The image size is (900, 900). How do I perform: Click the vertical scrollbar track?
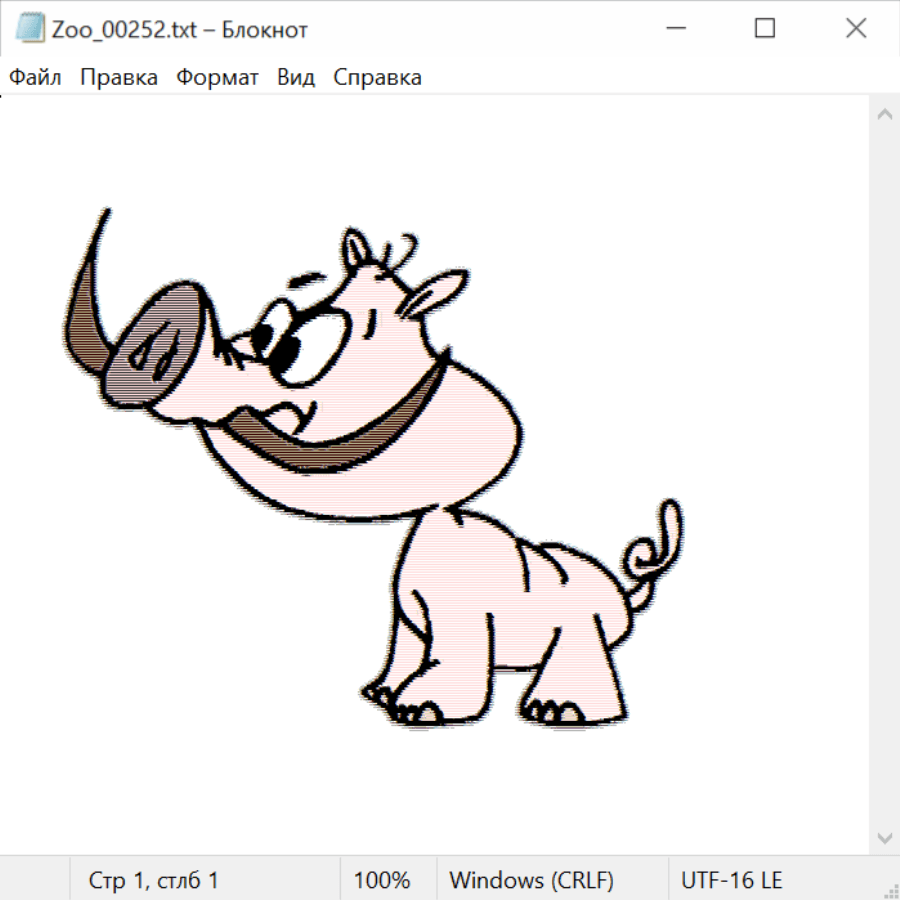[884, 475]
